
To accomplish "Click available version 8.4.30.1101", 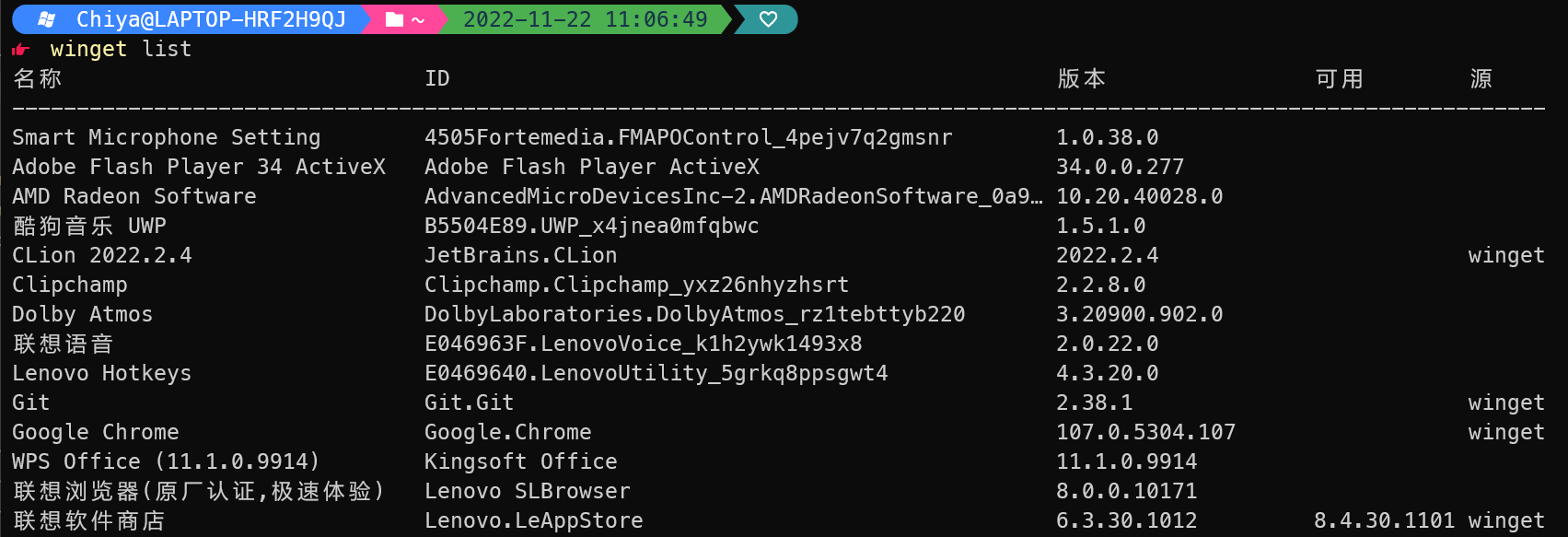I will 1384,520.
